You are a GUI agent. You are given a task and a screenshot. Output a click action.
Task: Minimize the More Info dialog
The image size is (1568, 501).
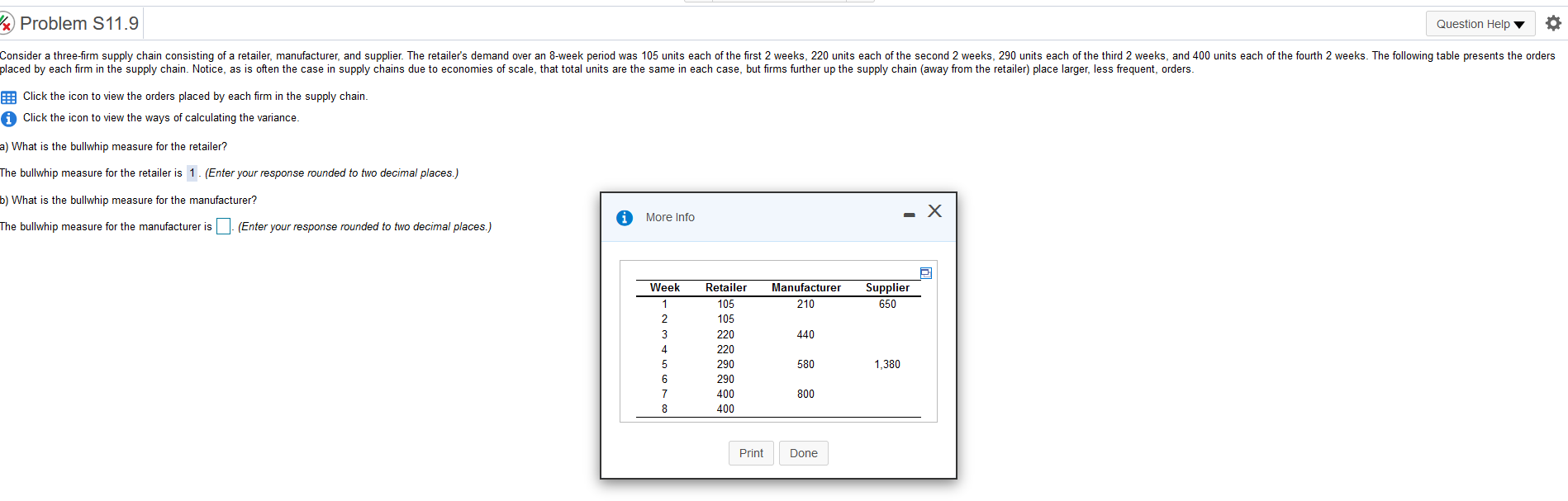coord(909,215)
